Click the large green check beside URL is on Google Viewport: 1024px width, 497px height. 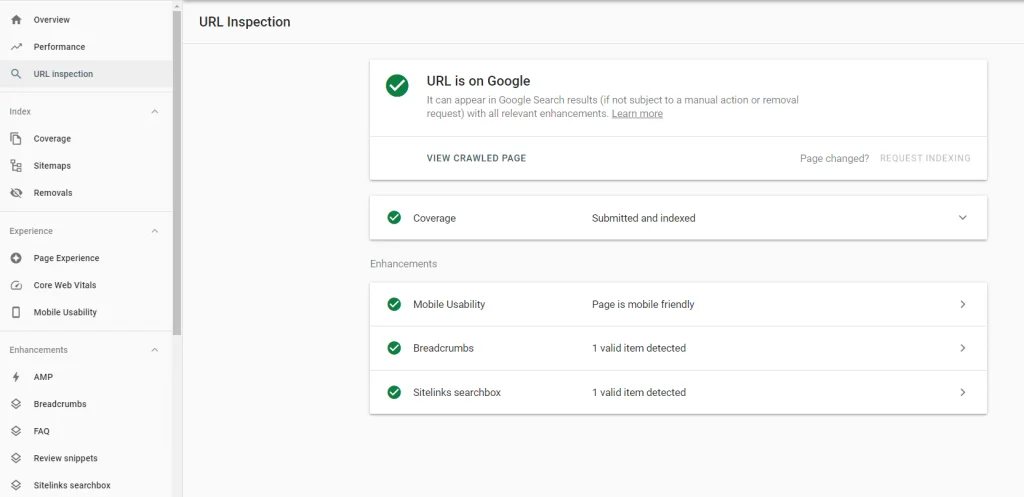tap(397, 86)
